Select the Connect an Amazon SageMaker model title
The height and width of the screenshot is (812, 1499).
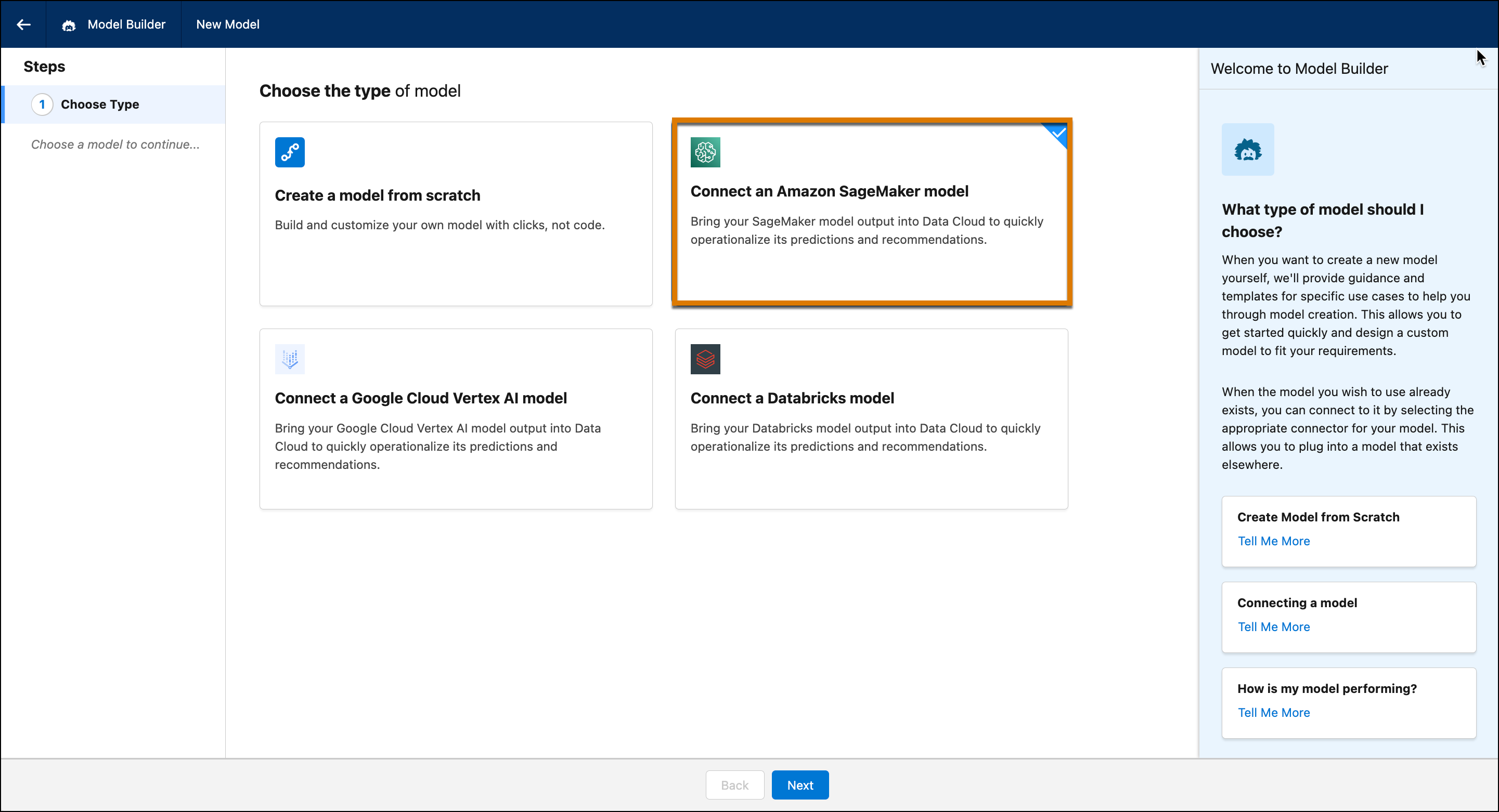pyautogui.click(x=829, y=191)
